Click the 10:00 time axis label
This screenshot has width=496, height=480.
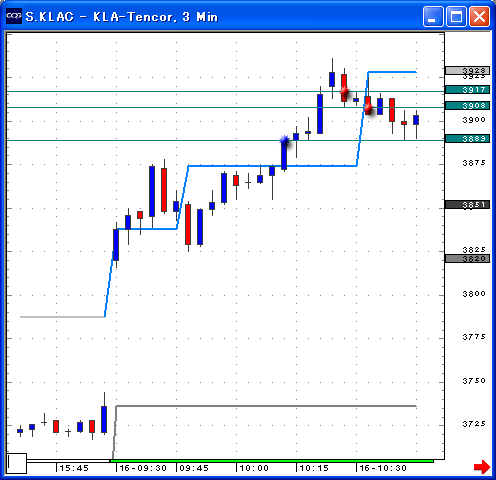click(x=254, y=468)
